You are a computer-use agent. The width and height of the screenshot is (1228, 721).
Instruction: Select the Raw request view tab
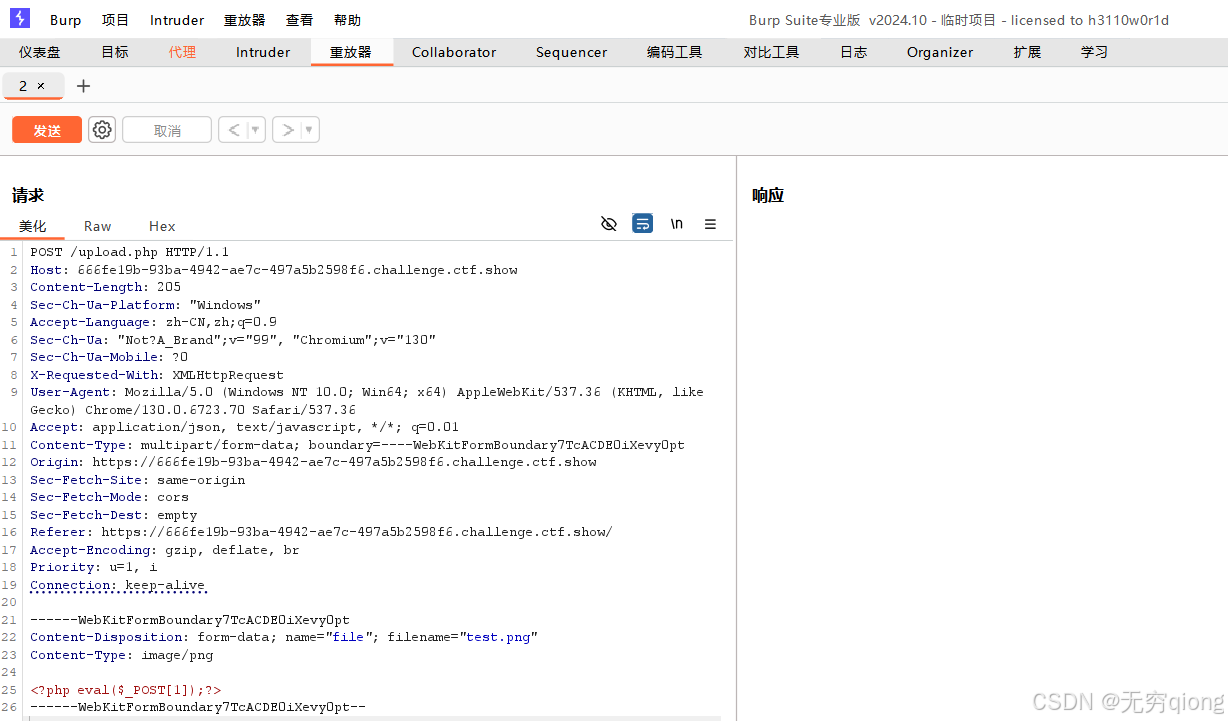click(98, 226)
